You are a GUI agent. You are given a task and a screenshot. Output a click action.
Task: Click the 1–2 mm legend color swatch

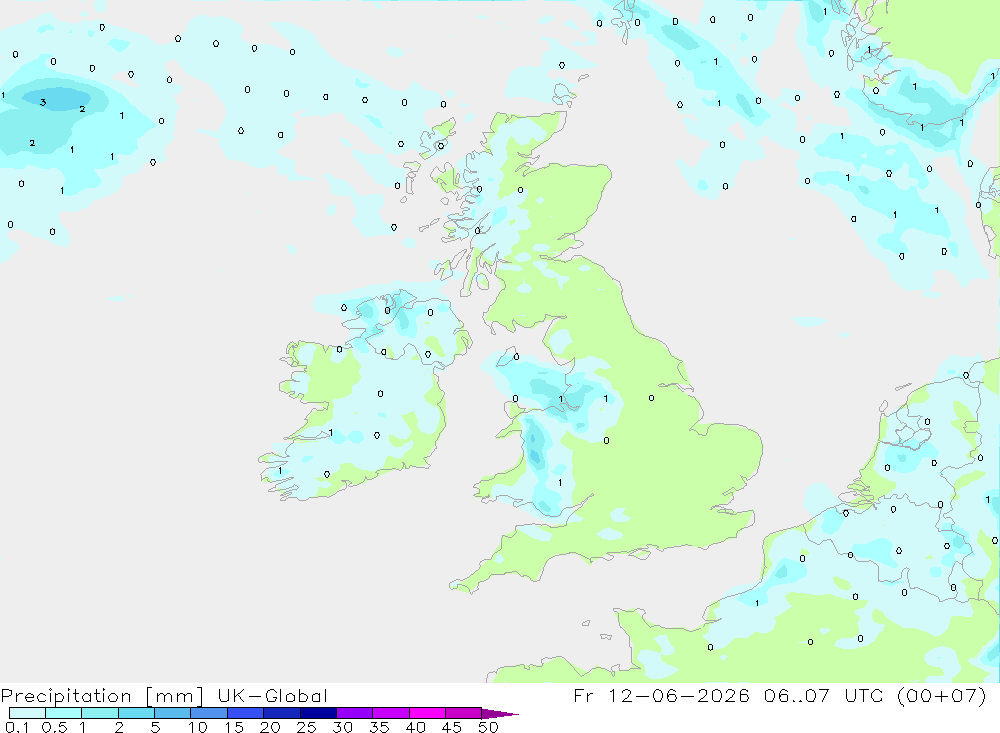(x=100, y=713)
